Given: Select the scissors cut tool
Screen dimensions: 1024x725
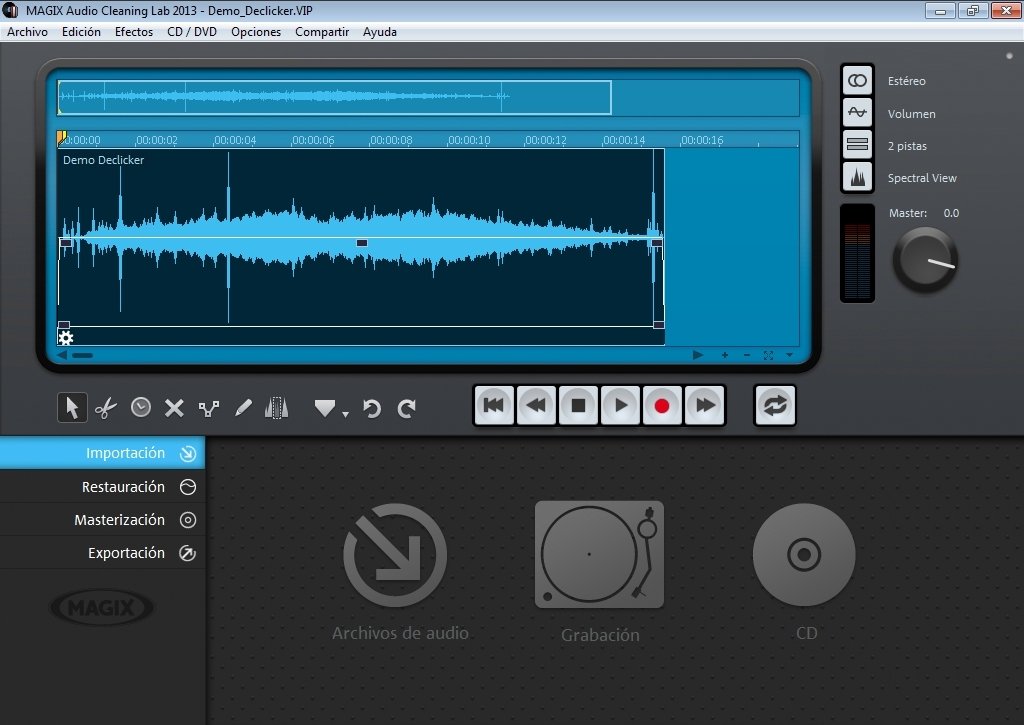Looking at the screenshot, I should point(106,408).
